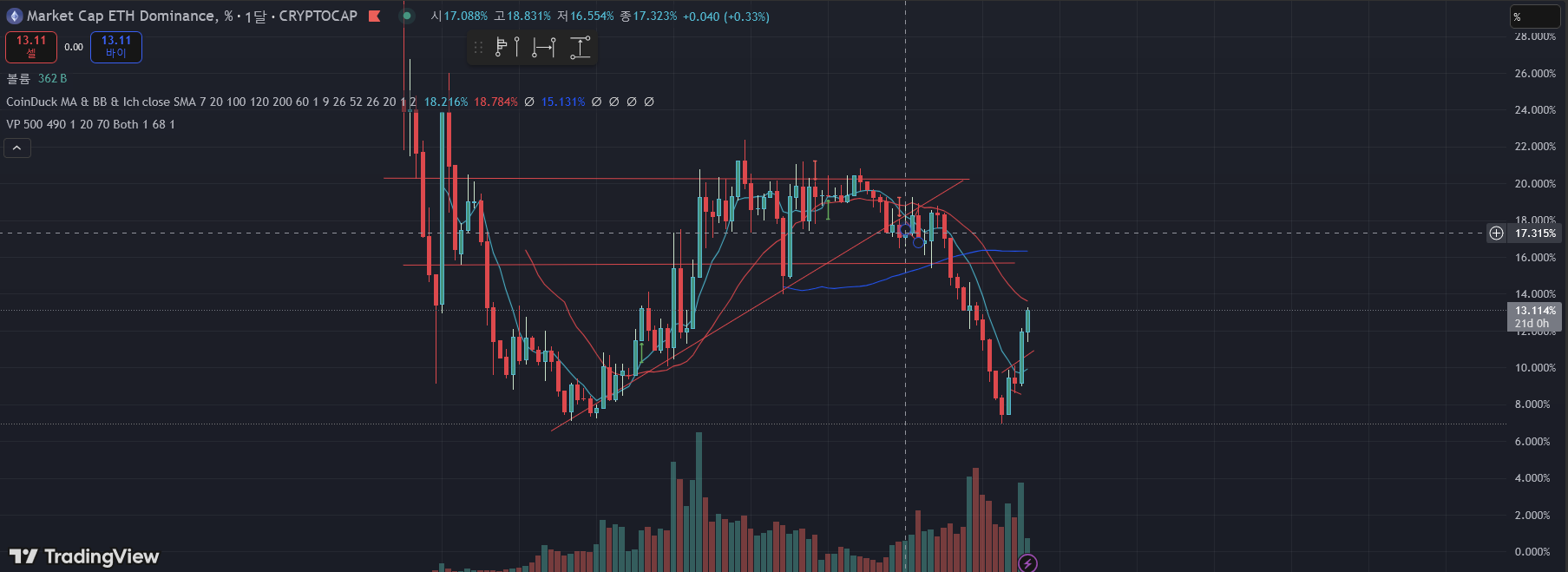Select the vertical pin line tool icon
Image resolution: width=1568 pixels, height=572 pixels.
(517, 47)
